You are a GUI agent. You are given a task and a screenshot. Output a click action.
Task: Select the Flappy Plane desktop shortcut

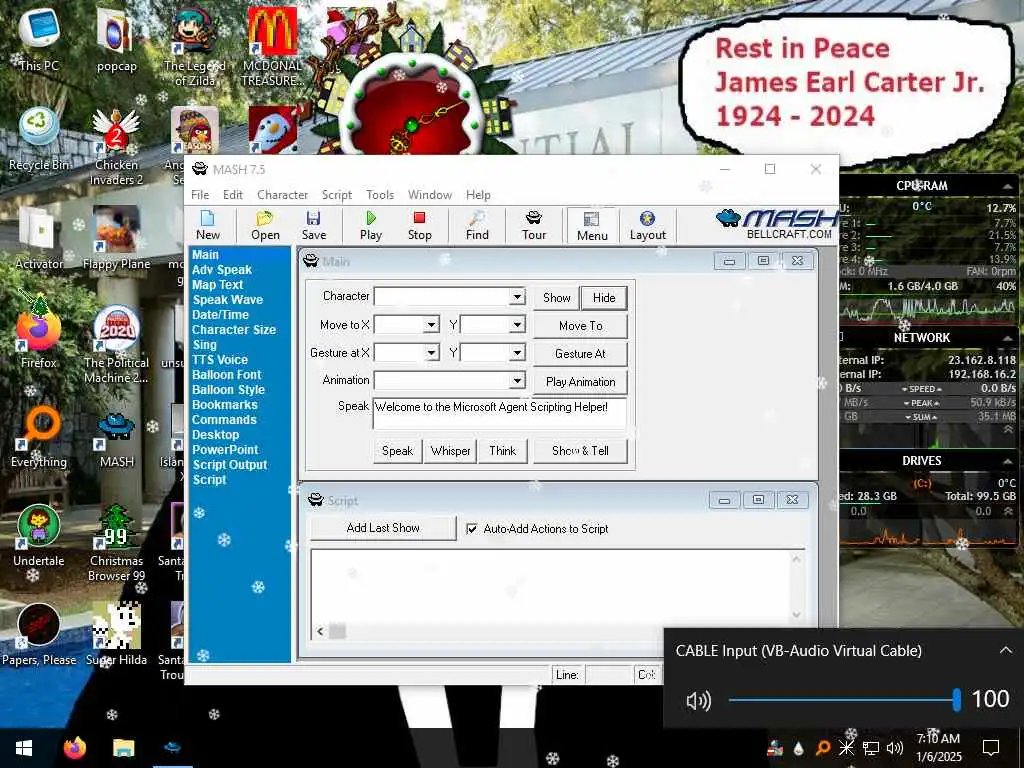click(116, 238)
